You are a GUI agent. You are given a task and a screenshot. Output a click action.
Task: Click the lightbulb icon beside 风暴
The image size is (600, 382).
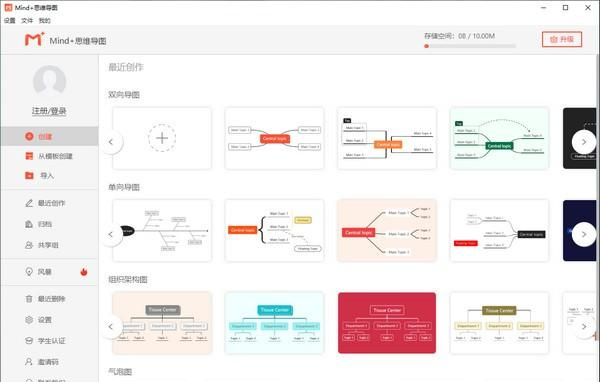click(29, 272)
